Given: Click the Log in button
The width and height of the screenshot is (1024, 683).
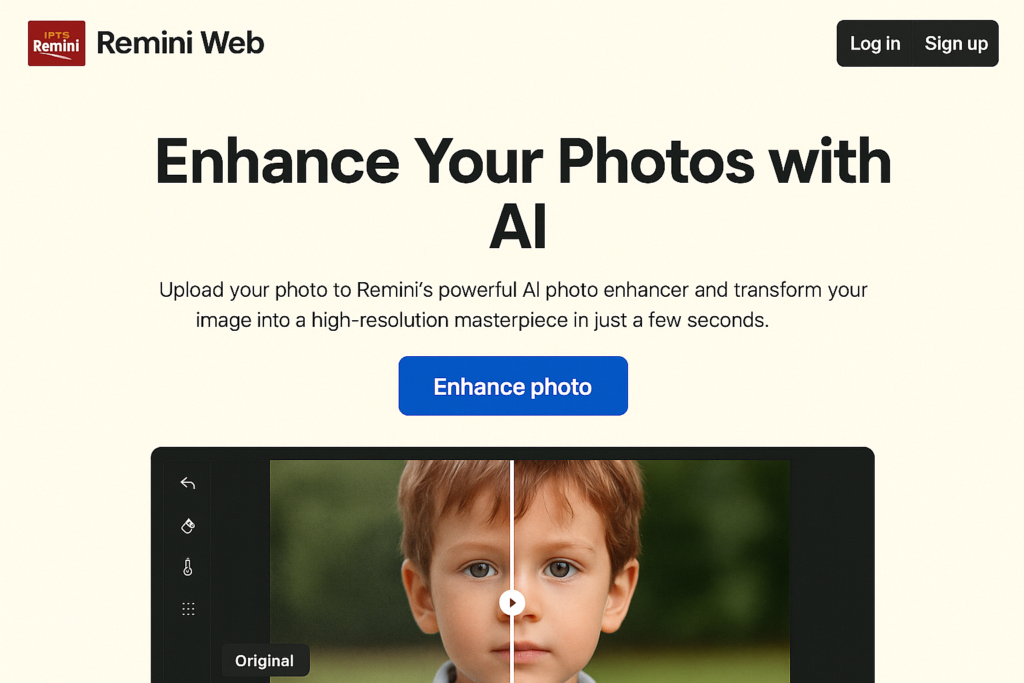Looking at the screenshot, I should [x=874, y=44].
